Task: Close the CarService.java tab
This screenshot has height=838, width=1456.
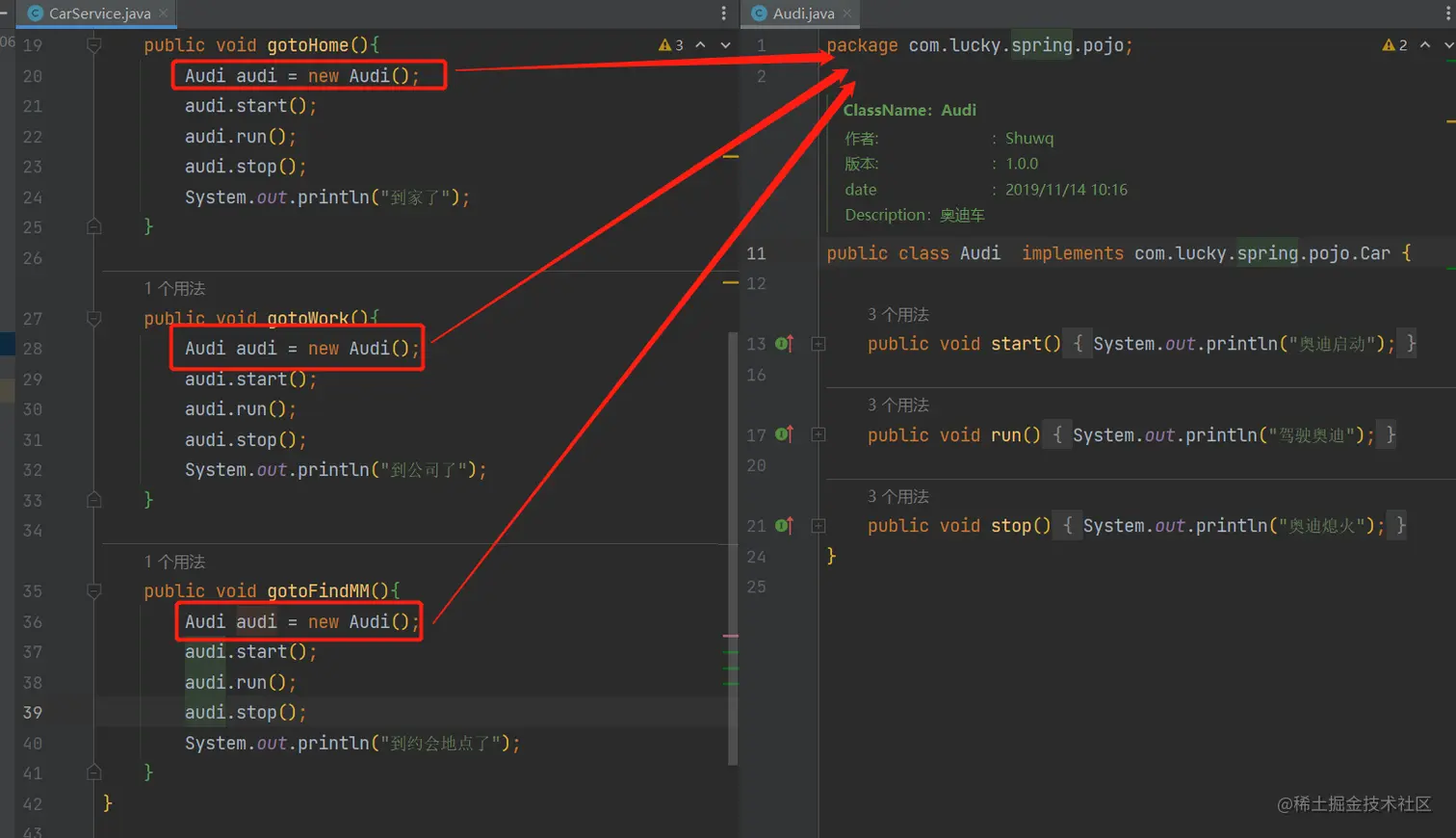Action: [x=163, y=13]
